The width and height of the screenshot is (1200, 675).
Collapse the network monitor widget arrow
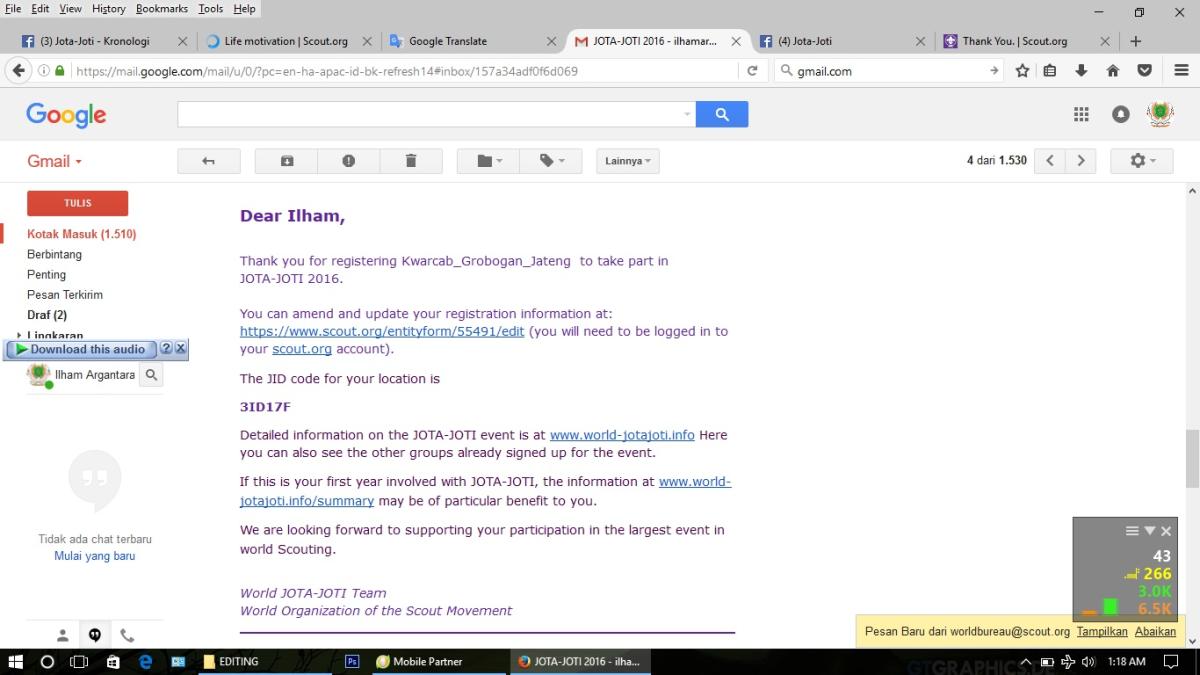click(1149, 531)
